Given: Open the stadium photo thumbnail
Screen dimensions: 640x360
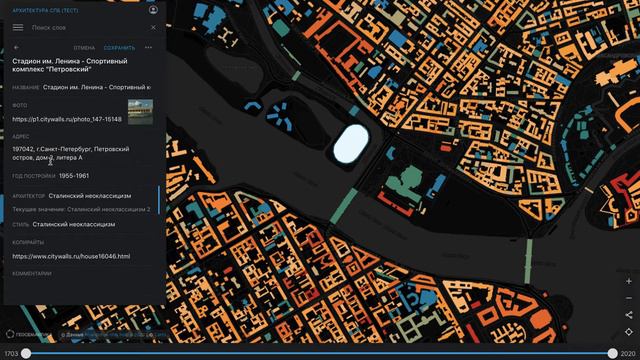Looking at the screenshot, I should [x=140, y=112].
